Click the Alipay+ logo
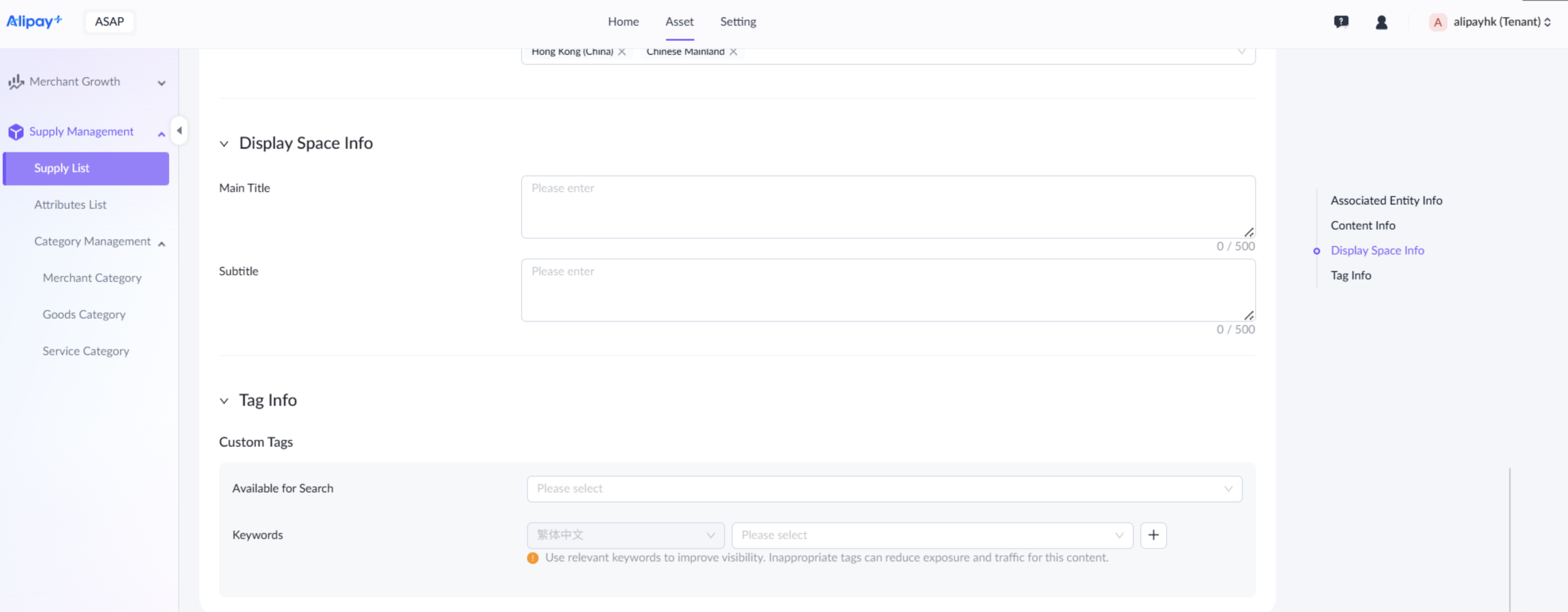This screenshot has width=1568, height=612. [x=34, y=21]
